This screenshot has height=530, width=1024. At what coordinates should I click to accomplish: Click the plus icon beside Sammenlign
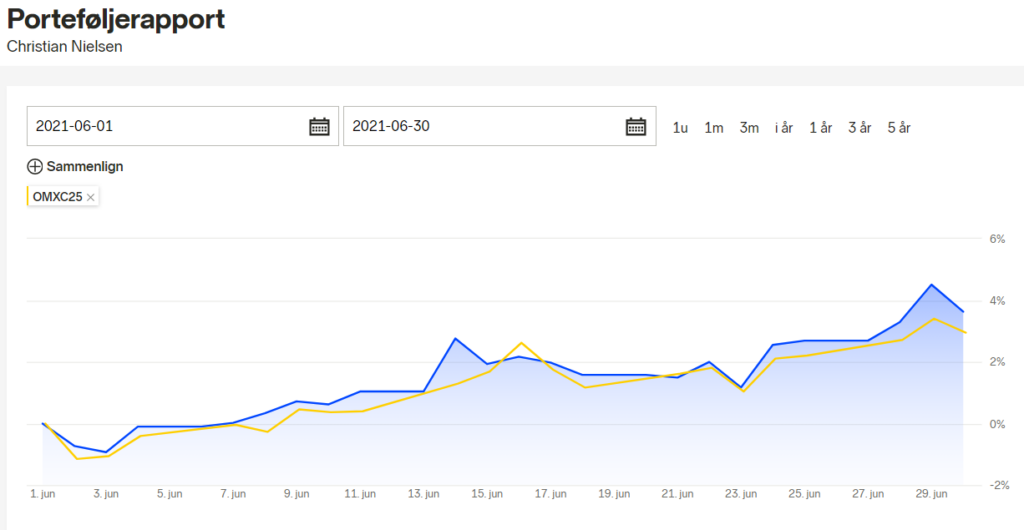(x=35, y=166)
